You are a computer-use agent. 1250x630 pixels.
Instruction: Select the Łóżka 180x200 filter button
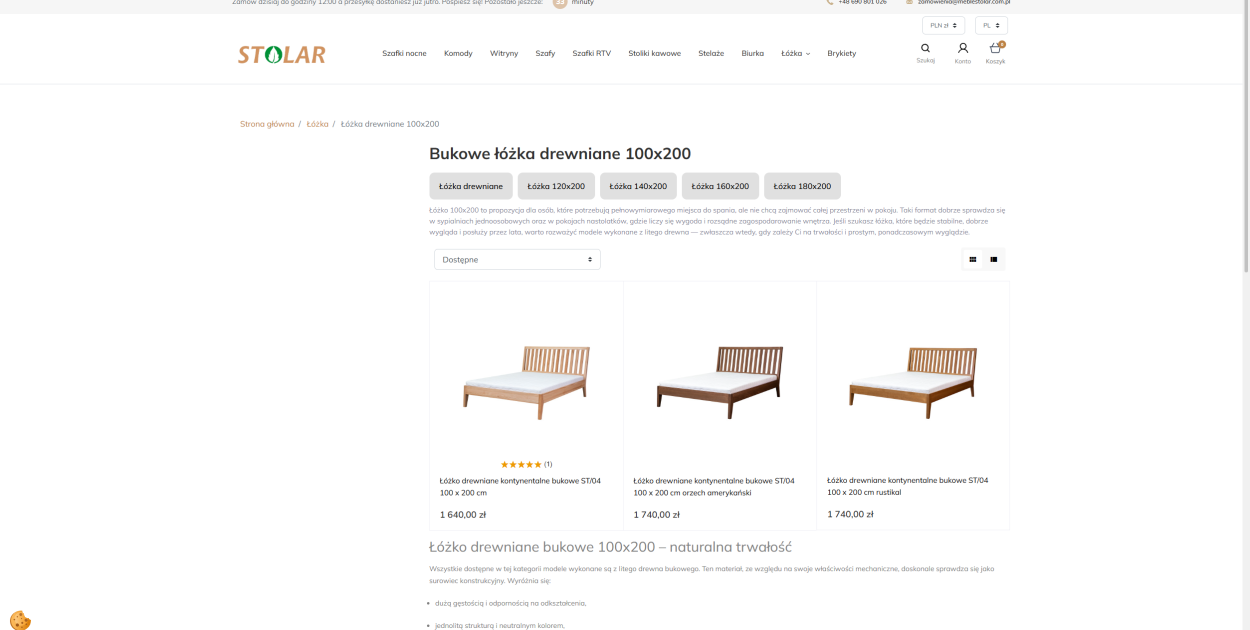point(802,186)
